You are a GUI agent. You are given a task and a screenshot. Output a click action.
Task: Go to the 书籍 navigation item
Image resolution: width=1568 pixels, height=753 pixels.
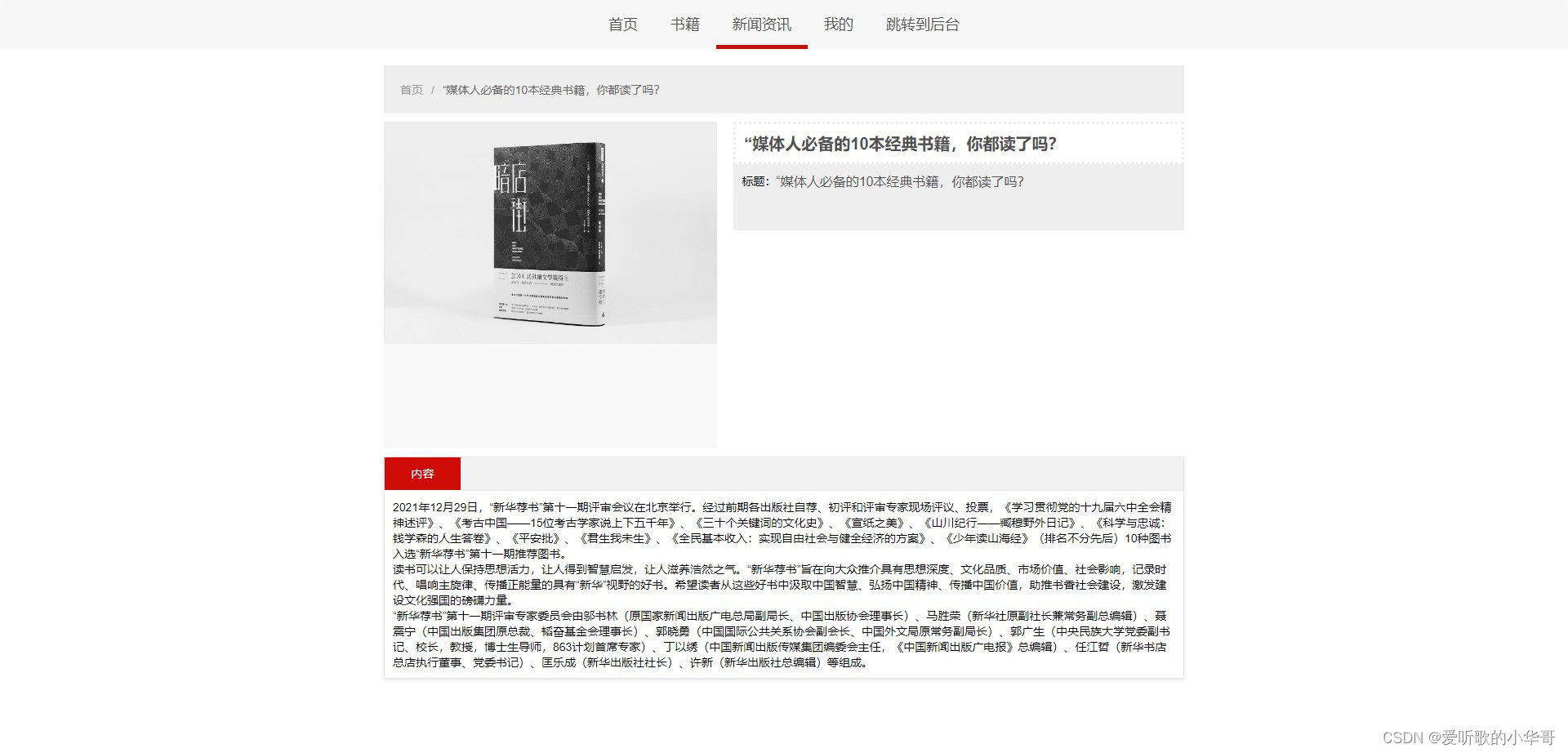click(x=684, y=25)
